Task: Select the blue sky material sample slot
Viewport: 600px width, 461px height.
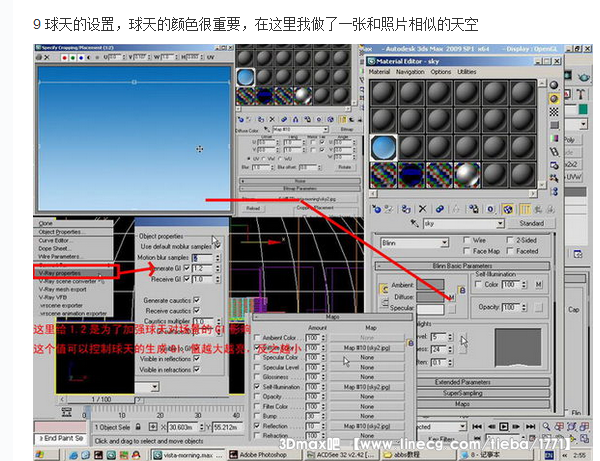Action: (383, 147)
